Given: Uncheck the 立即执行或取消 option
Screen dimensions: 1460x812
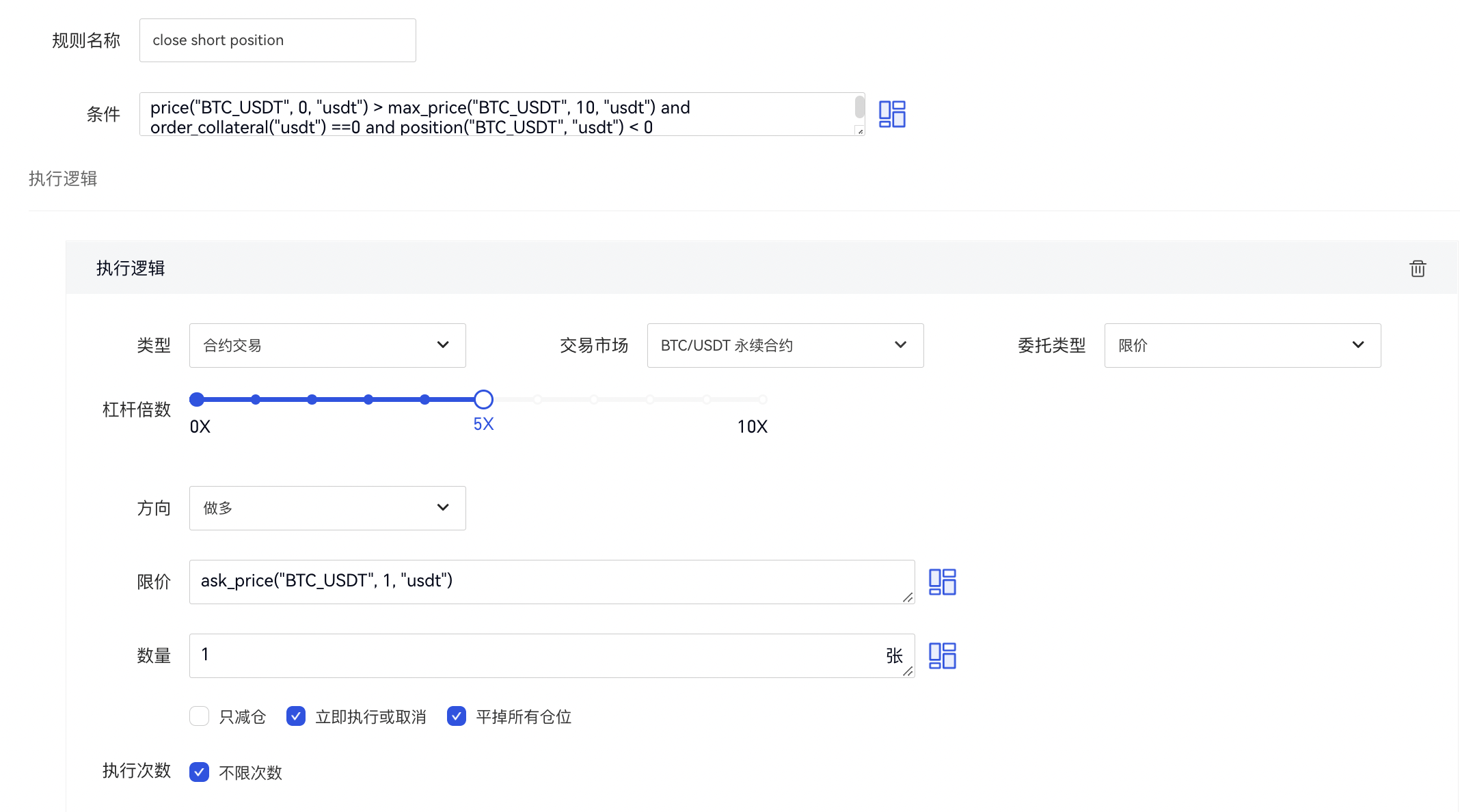Looking at the screenshot, I should point(296,716).
